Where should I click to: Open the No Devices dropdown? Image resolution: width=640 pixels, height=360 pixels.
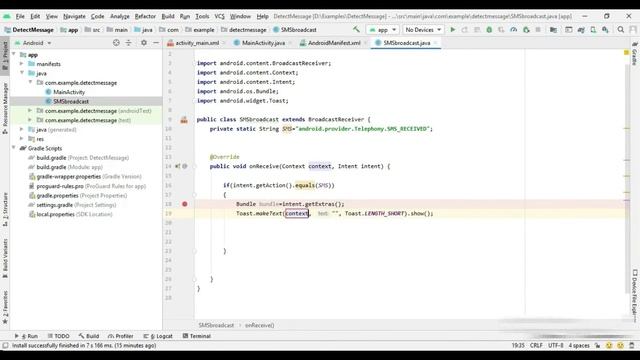click(423, 30)
